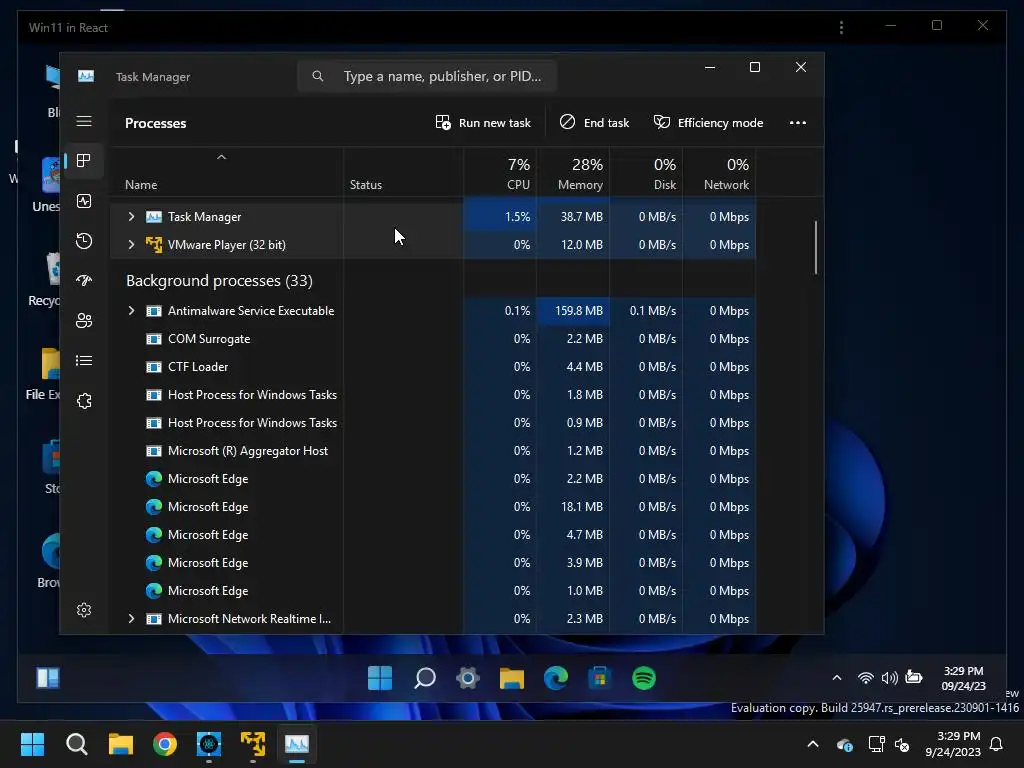Click Win11 in React window options menu
Screen dimensions: 1024x768
tap(841, 27)
